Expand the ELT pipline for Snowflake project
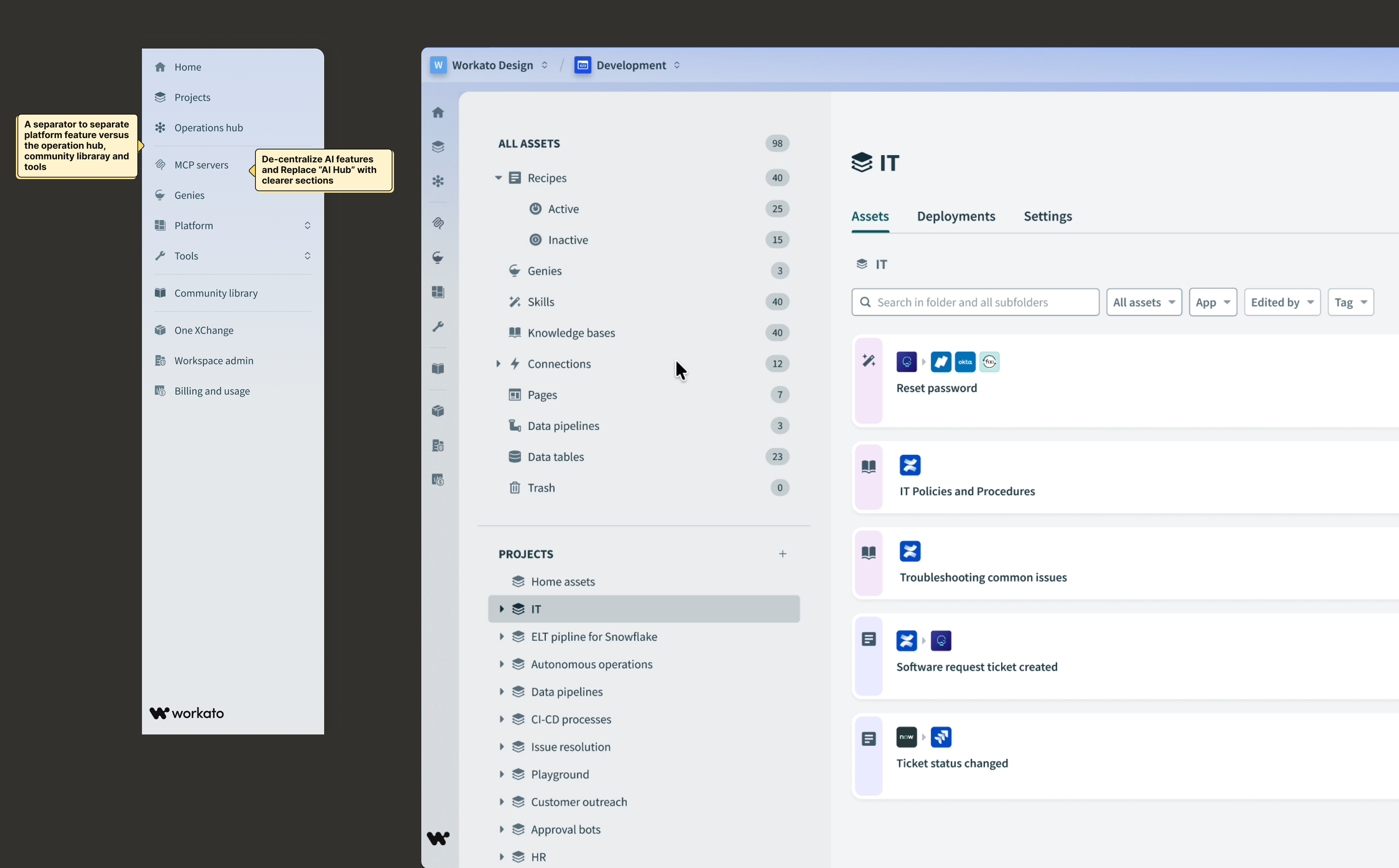1399x868 pixels. click(x=501, y=637)
